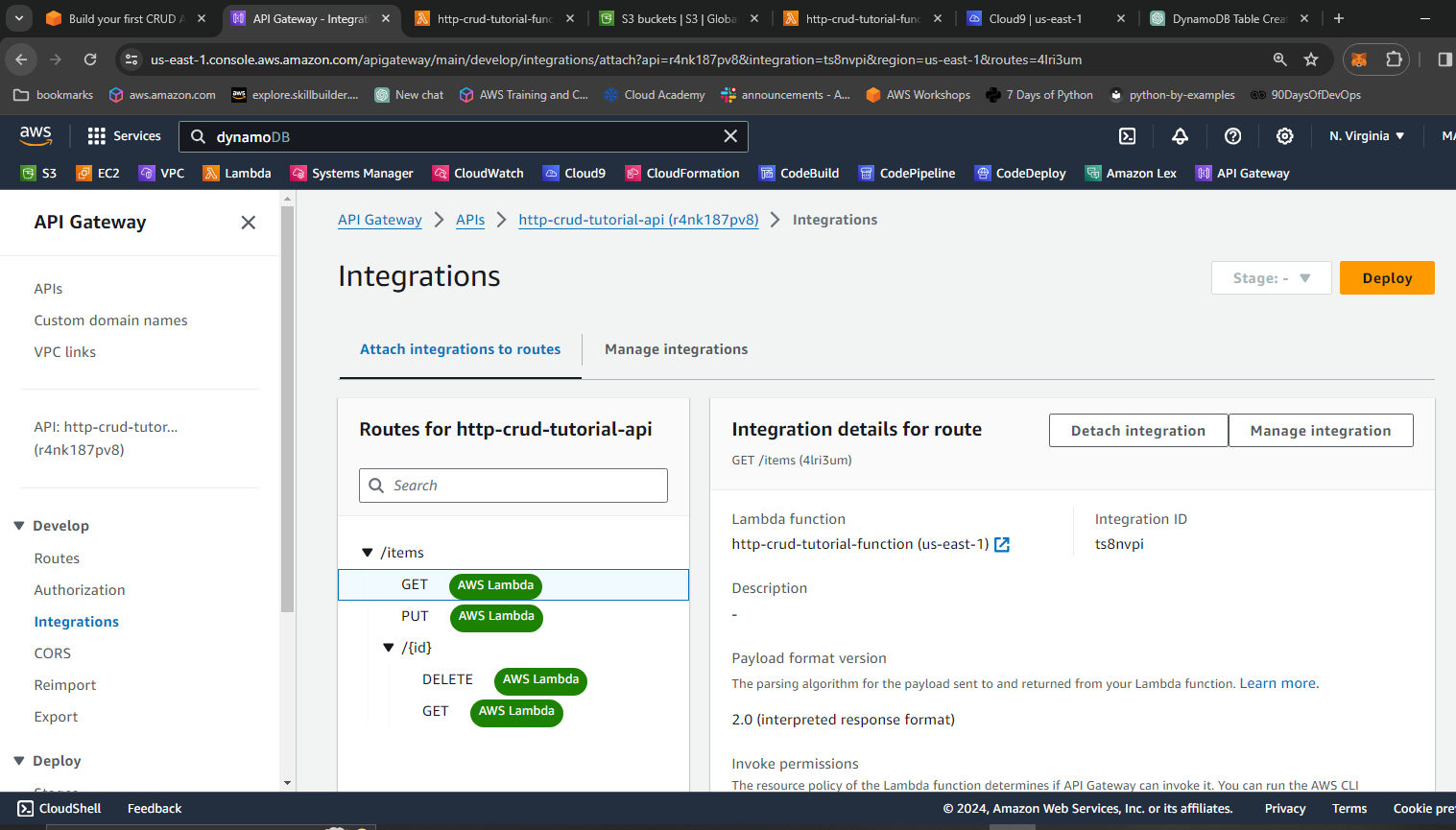Open the Services grid menu
Image resolution: width=1456 pixels, height=830 pixels.
(124, 136)
